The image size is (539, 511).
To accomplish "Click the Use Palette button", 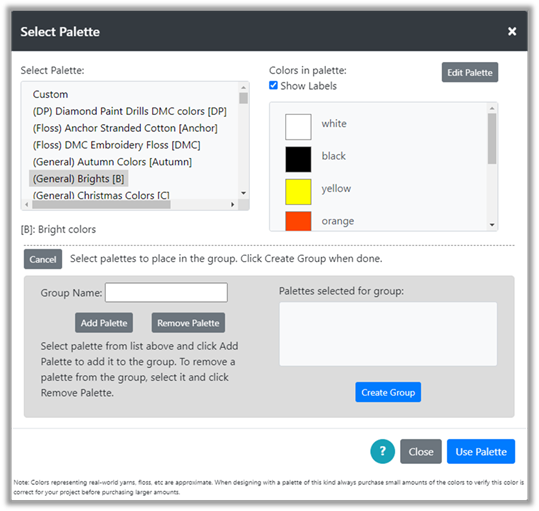I will click(x=481, y=452).
